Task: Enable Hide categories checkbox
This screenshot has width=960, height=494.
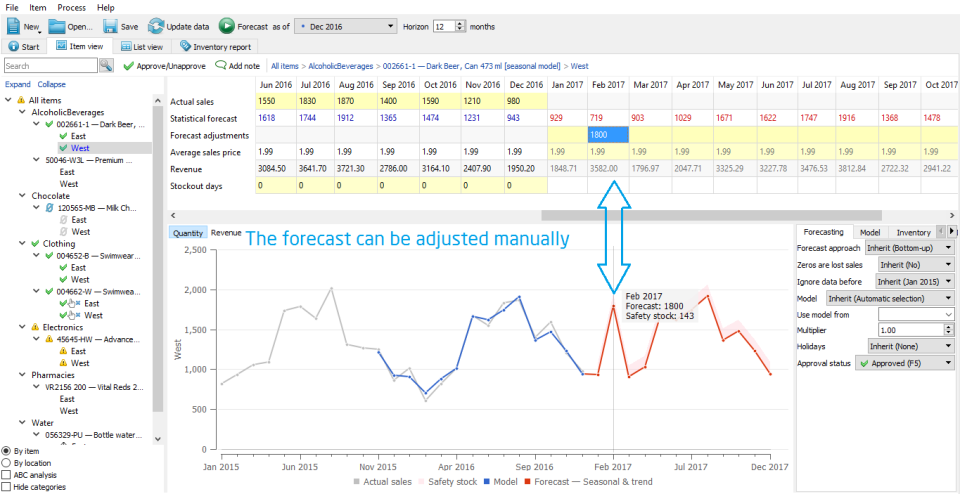Action: (6, 487)
